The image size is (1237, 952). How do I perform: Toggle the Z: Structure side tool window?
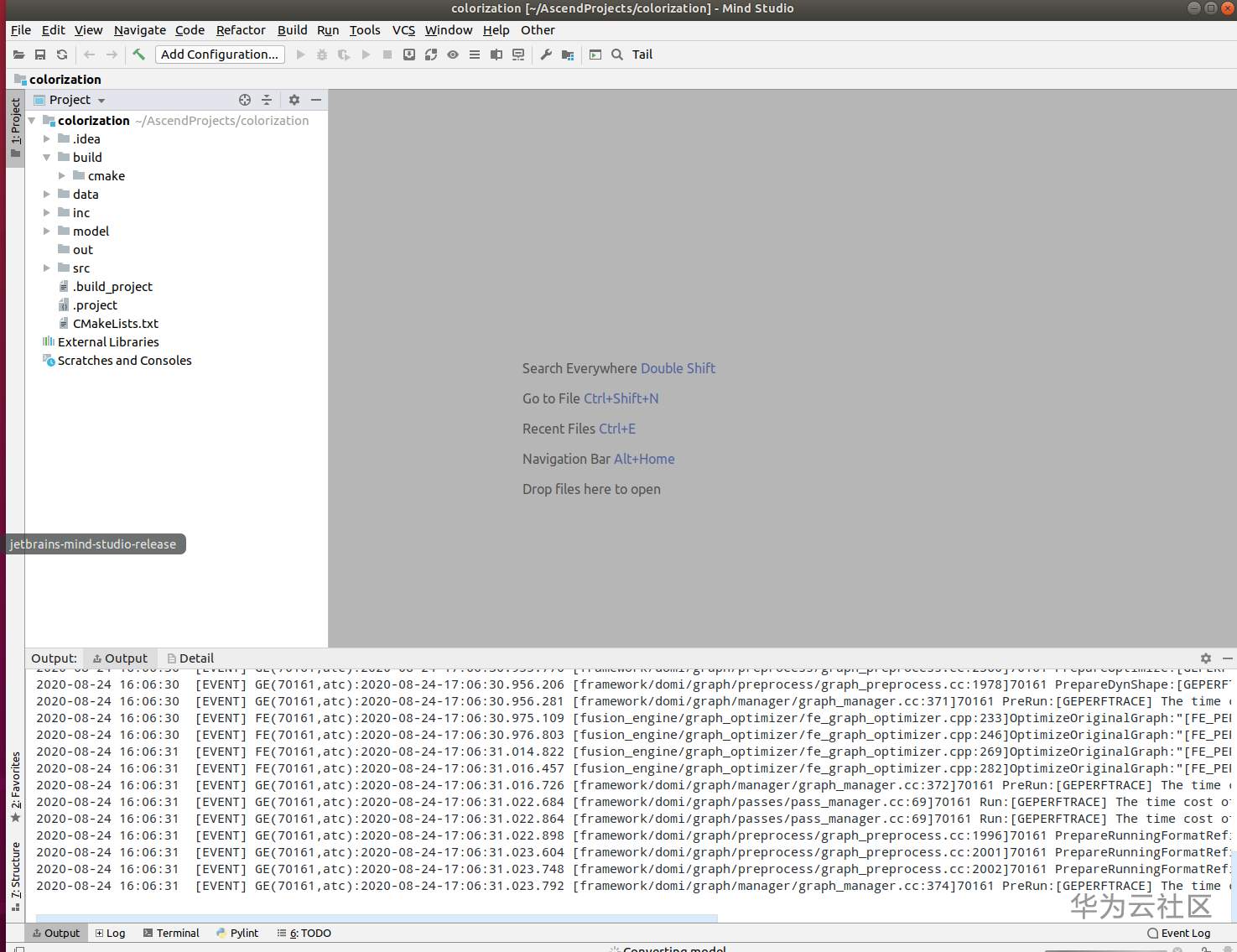click(15, 877)
